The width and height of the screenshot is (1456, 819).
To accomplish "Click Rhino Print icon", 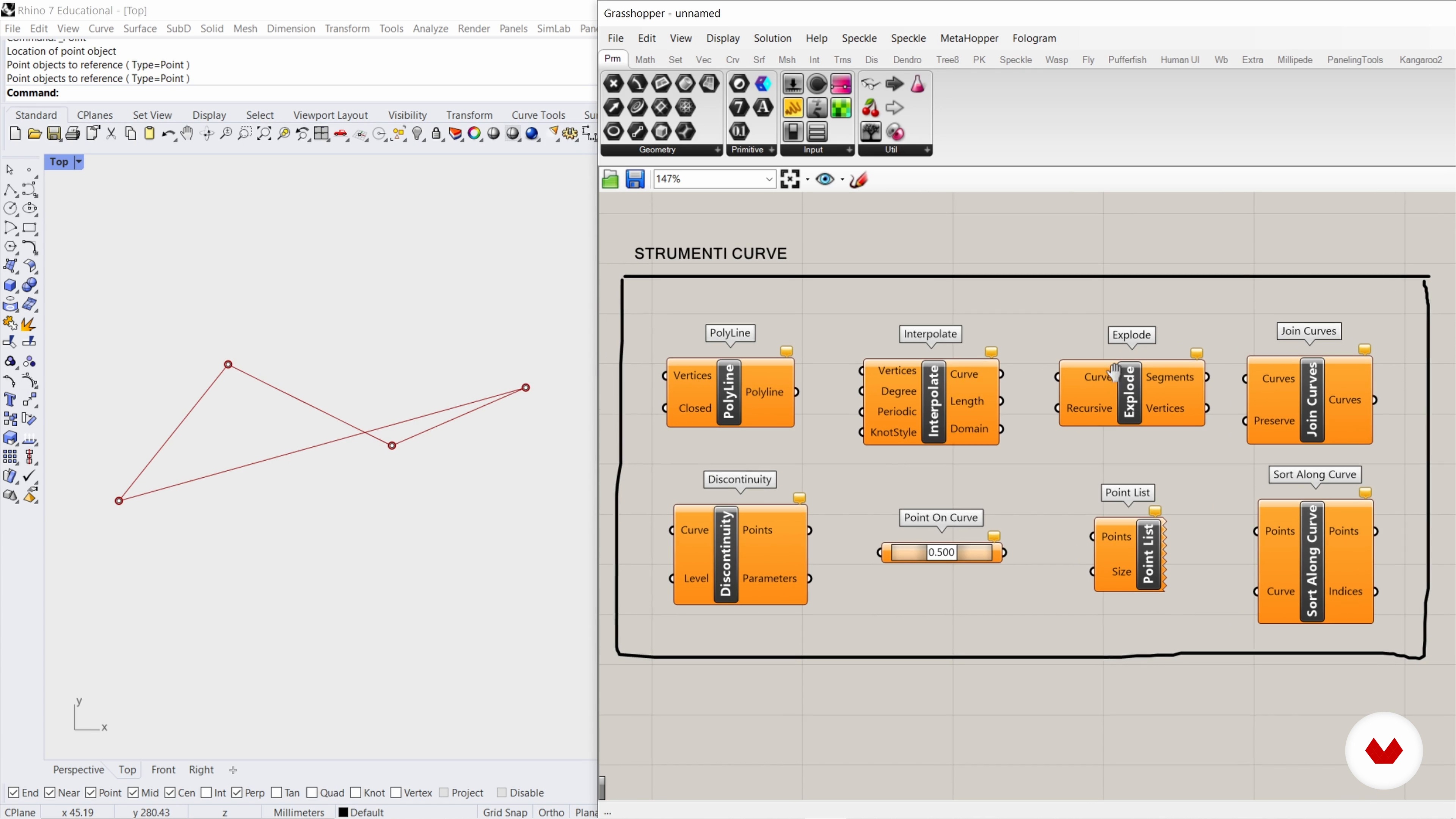I will point(72,134).
